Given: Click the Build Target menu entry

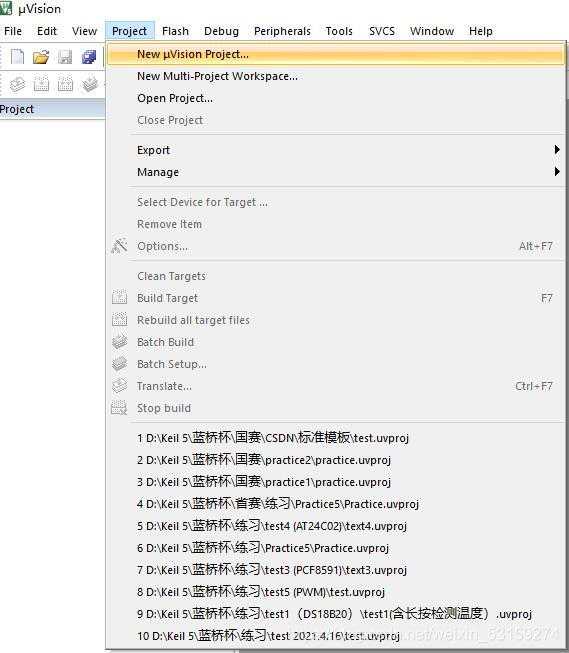Looking at the screenshot, I should tap(336, 298).
